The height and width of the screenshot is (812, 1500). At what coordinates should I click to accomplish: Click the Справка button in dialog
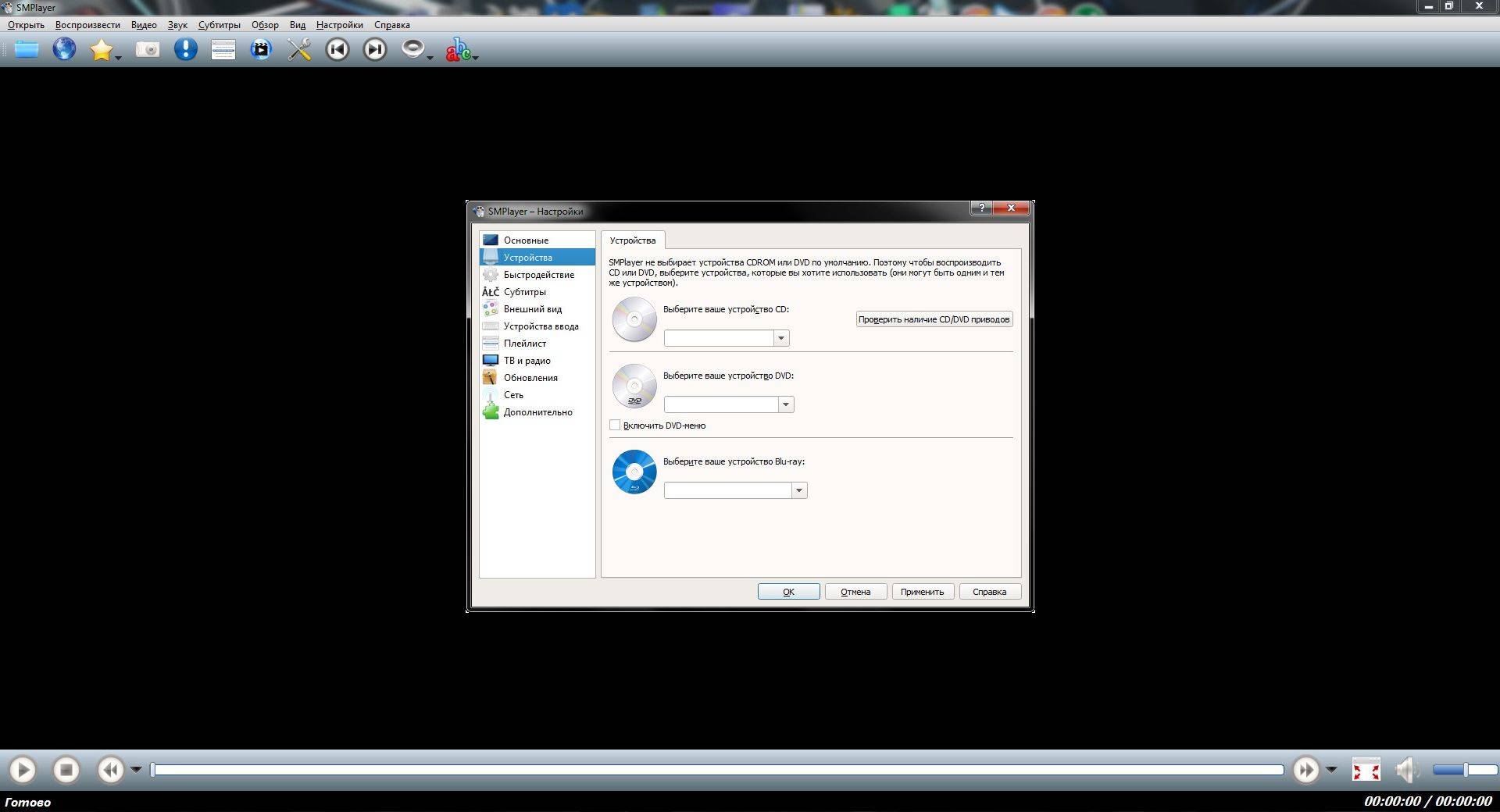[990, 592]
